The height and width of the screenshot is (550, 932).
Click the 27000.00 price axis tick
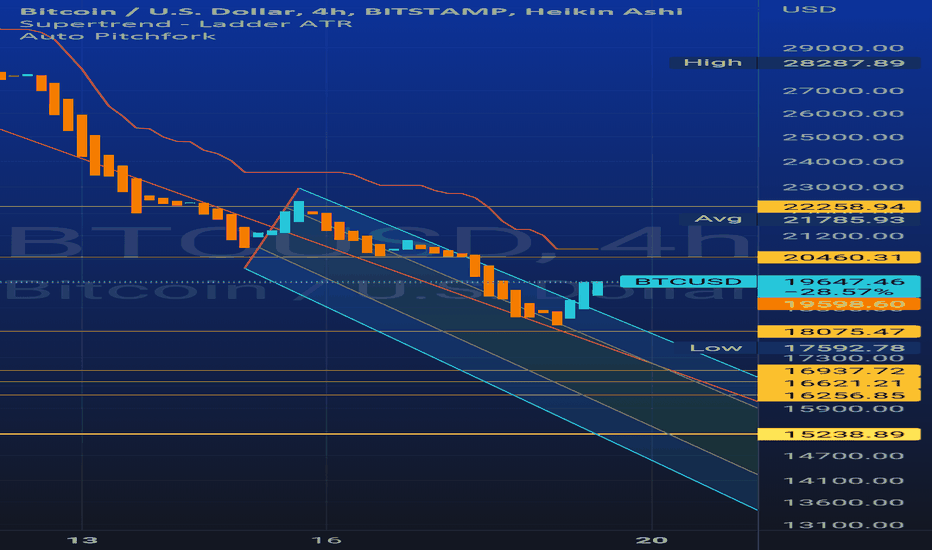[843, 91]
